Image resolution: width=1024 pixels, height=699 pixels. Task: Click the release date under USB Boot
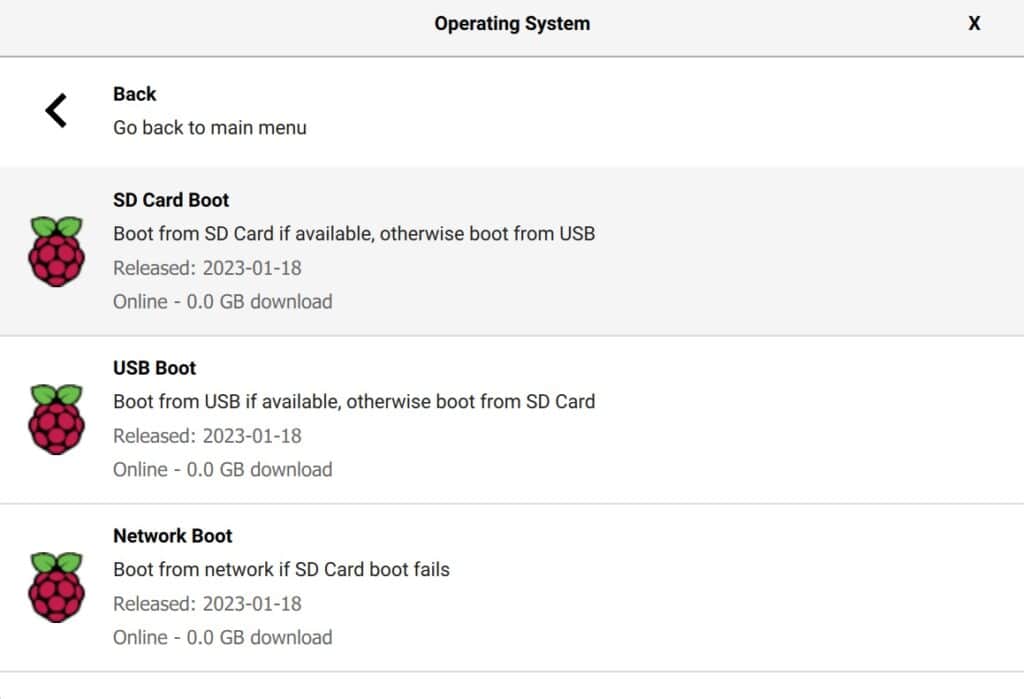coord(207,436)
